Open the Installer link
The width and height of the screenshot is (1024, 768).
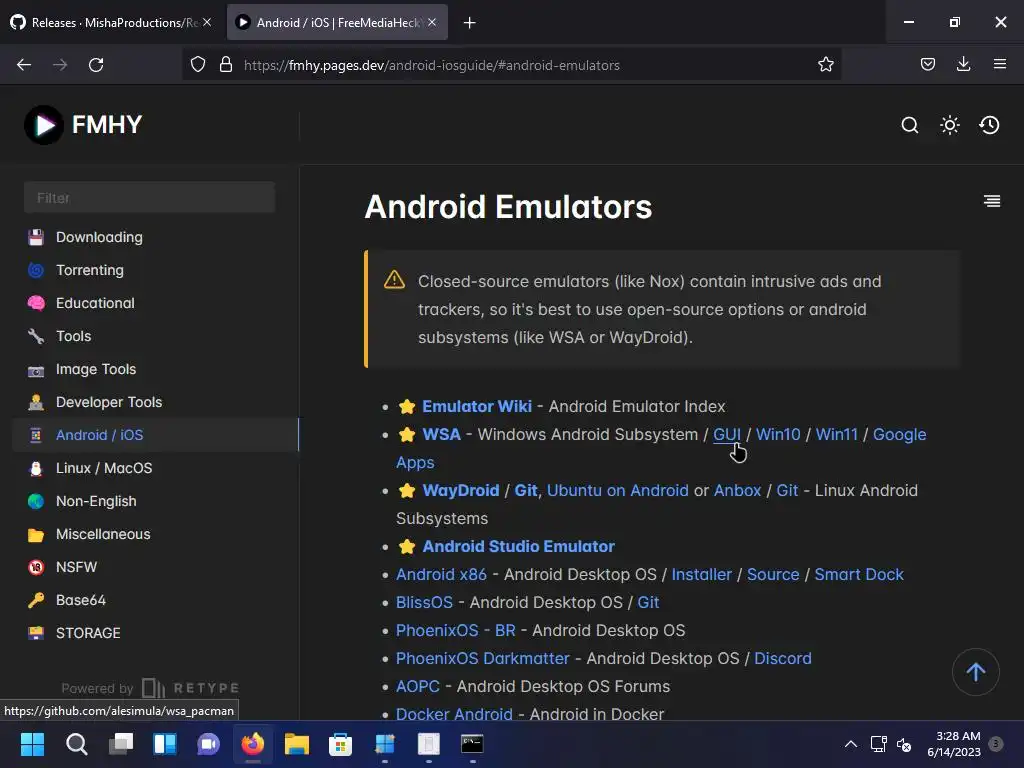pos(701,574)
